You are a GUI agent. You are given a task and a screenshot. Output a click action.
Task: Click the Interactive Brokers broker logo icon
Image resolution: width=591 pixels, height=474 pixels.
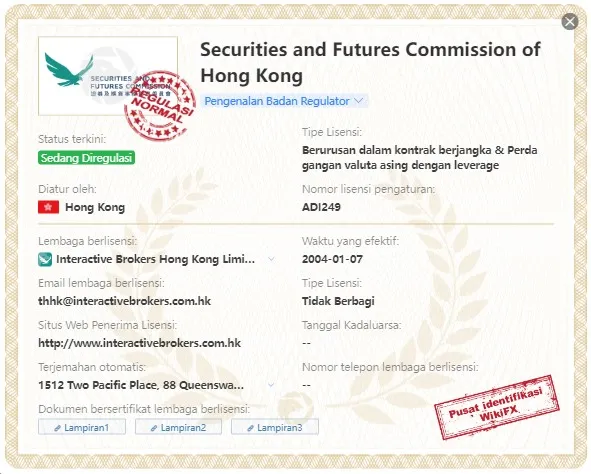(x=45, y=259)
